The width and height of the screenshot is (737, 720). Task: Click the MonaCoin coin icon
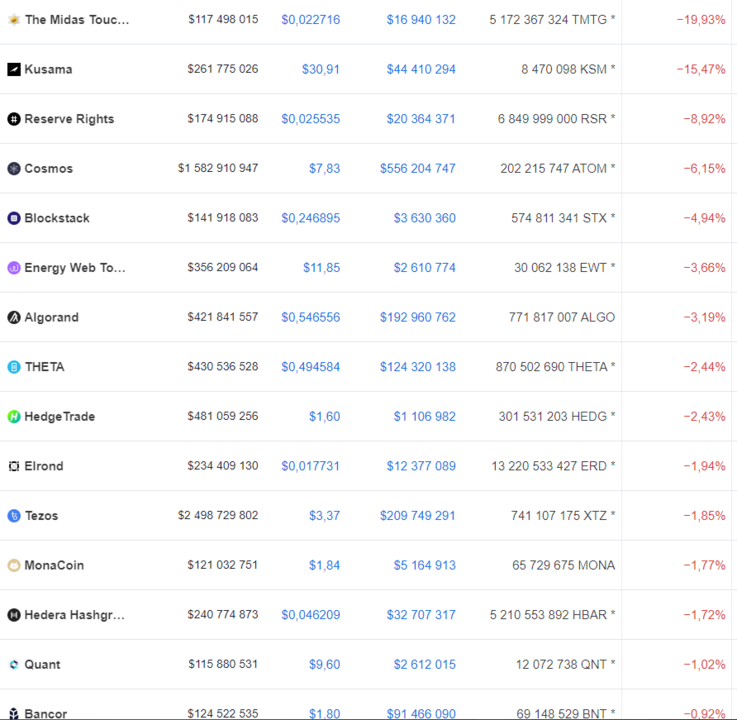14,565
